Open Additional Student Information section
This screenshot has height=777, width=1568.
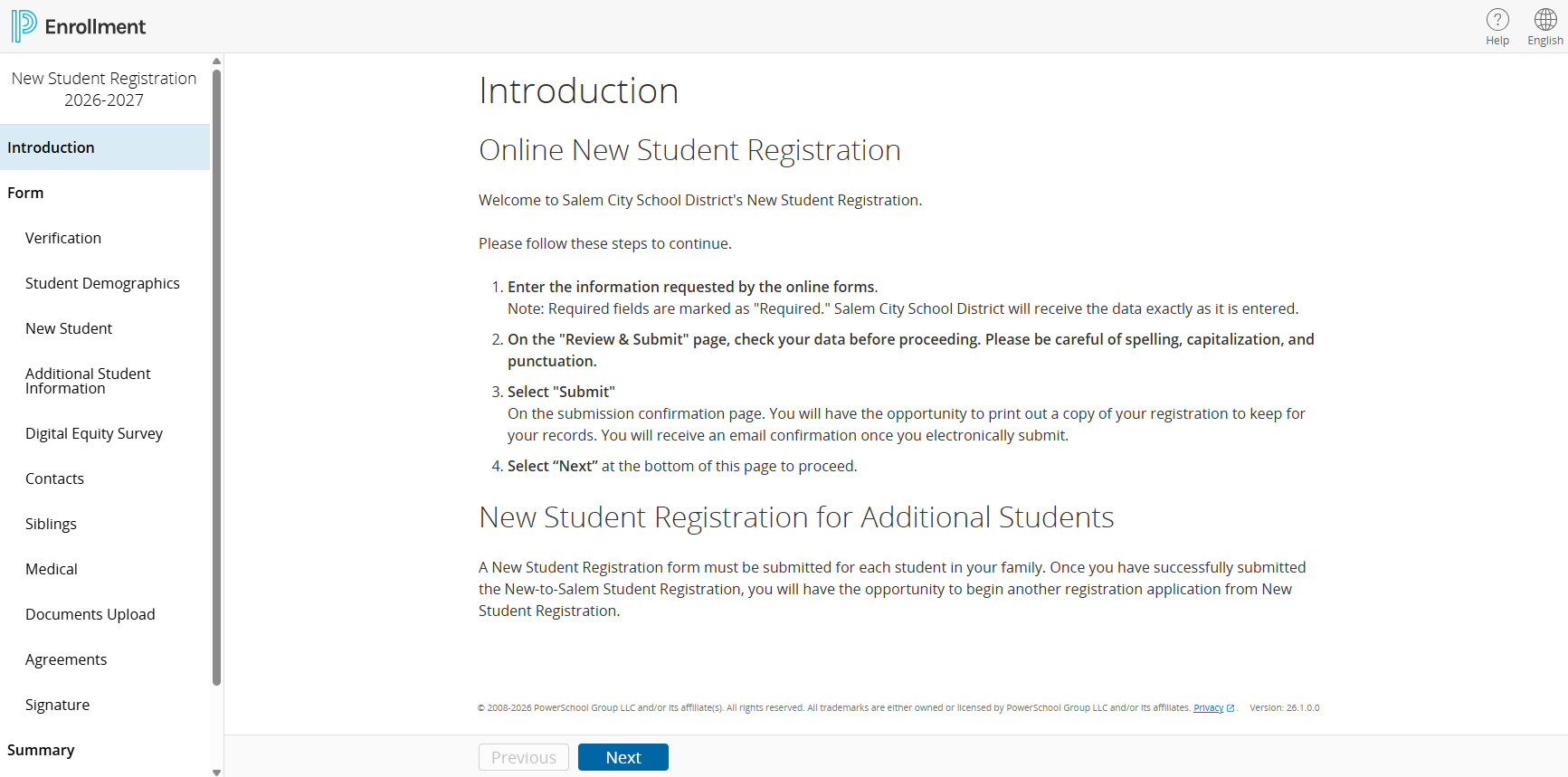pos(88,381)
